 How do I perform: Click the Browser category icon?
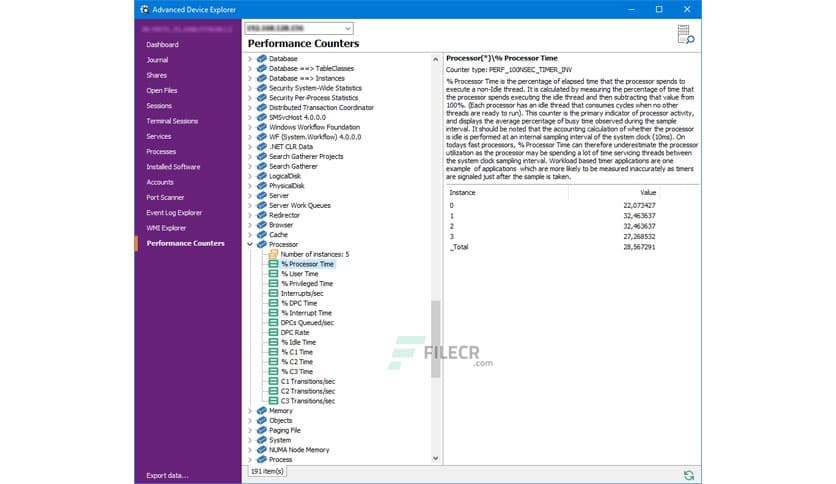pos(261,225)
